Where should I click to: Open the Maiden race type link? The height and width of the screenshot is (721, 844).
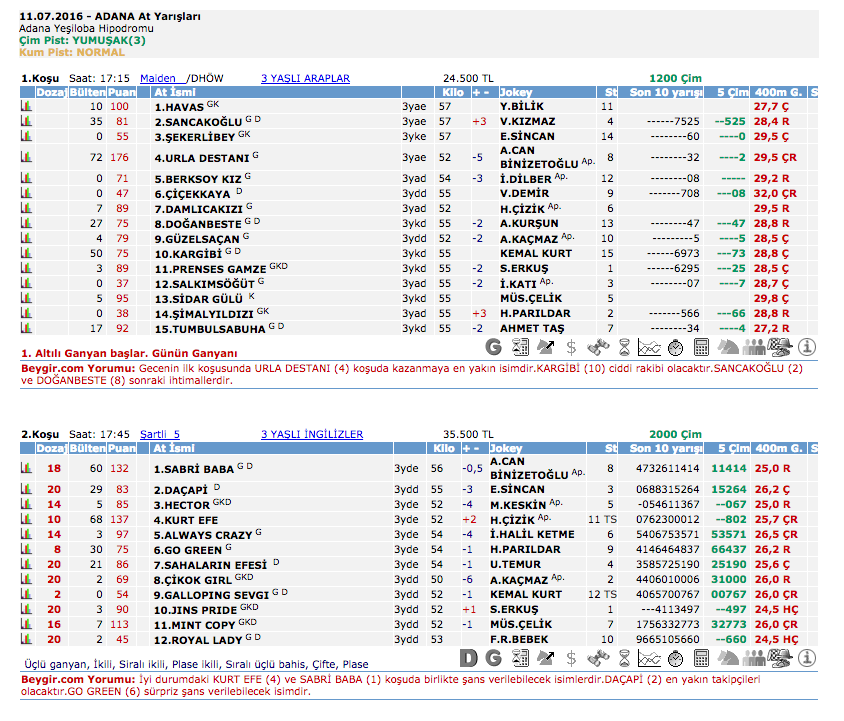click(158, 78)
